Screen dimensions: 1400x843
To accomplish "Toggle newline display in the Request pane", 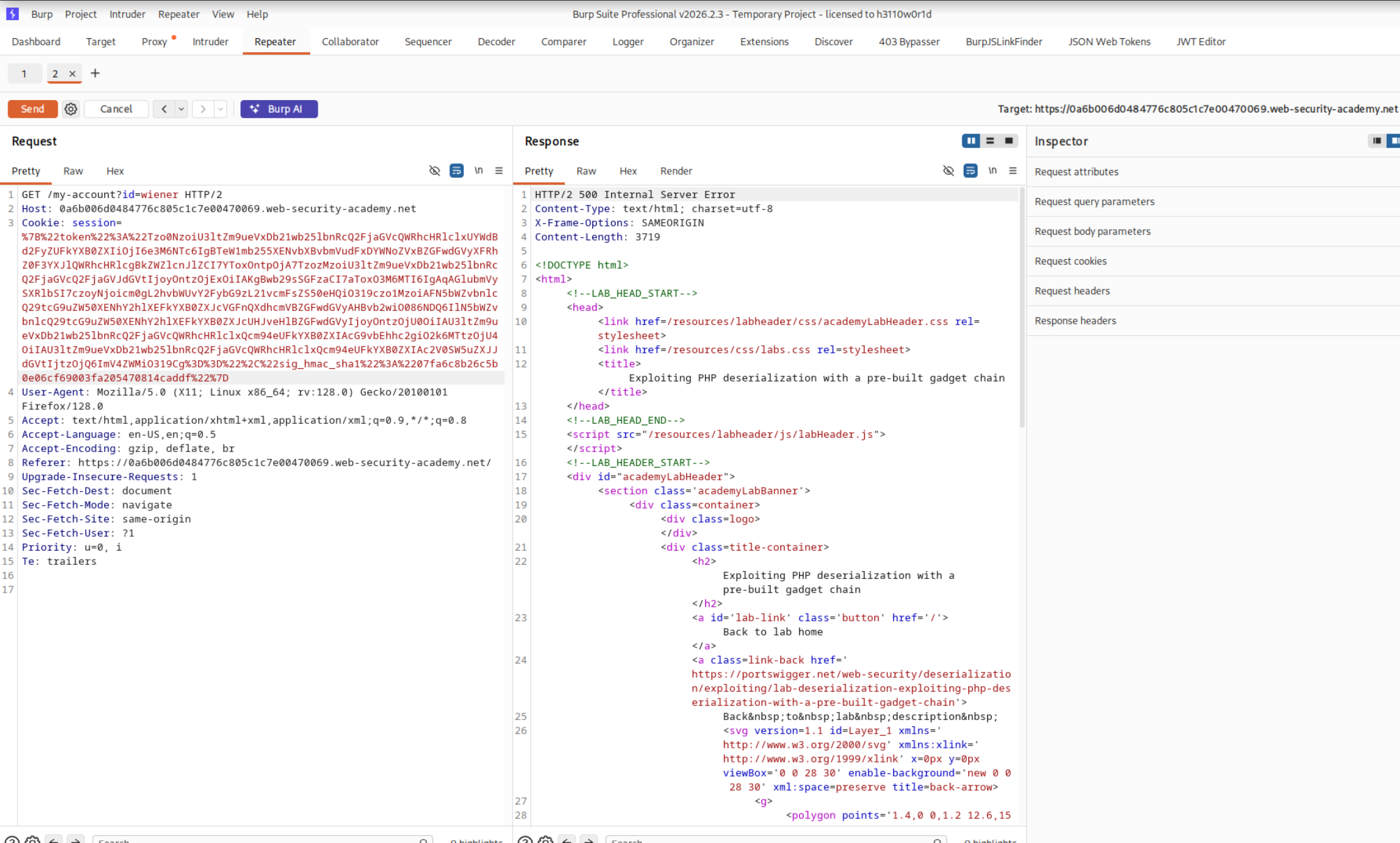I will [x=479, y=171].
